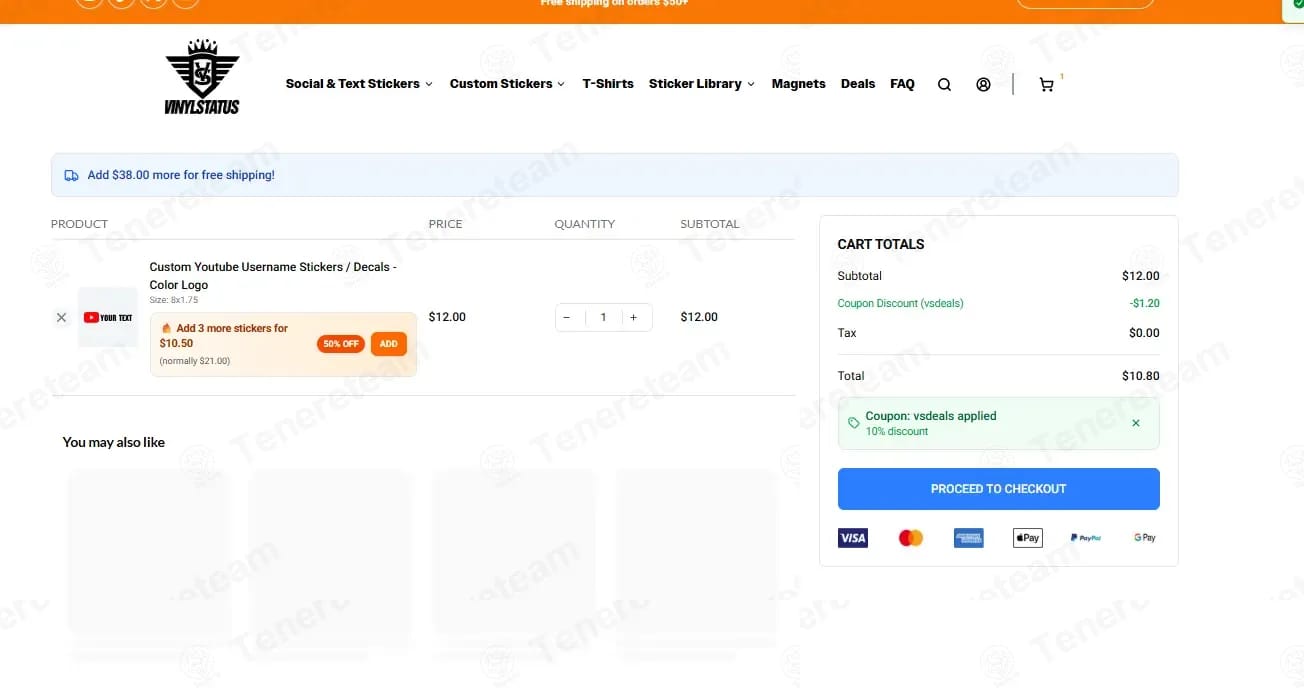Open the Deals page
The image size is (1304, 697).
(858, 84)
